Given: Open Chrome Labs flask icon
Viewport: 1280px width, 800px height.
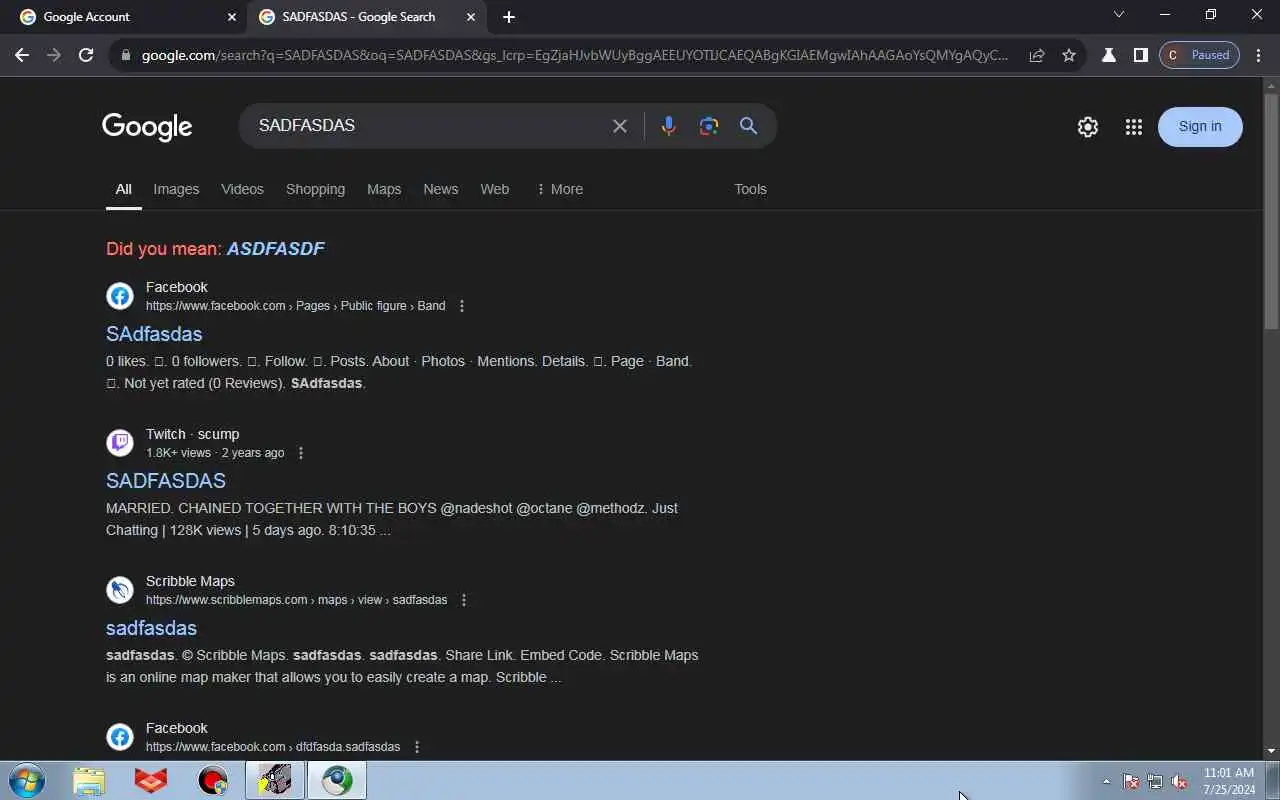Looking at the screenshot, I should click(x=1108, y=56).
